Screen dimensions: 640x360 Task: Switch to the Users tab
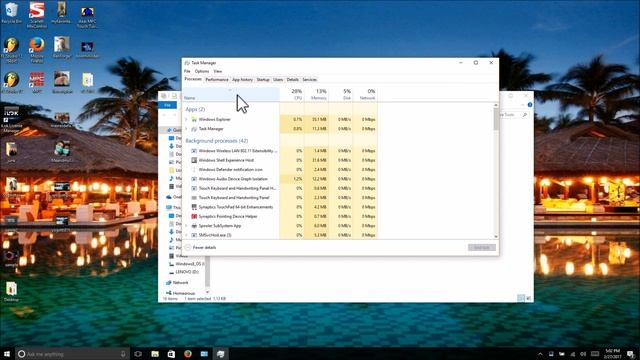(278, 80)
